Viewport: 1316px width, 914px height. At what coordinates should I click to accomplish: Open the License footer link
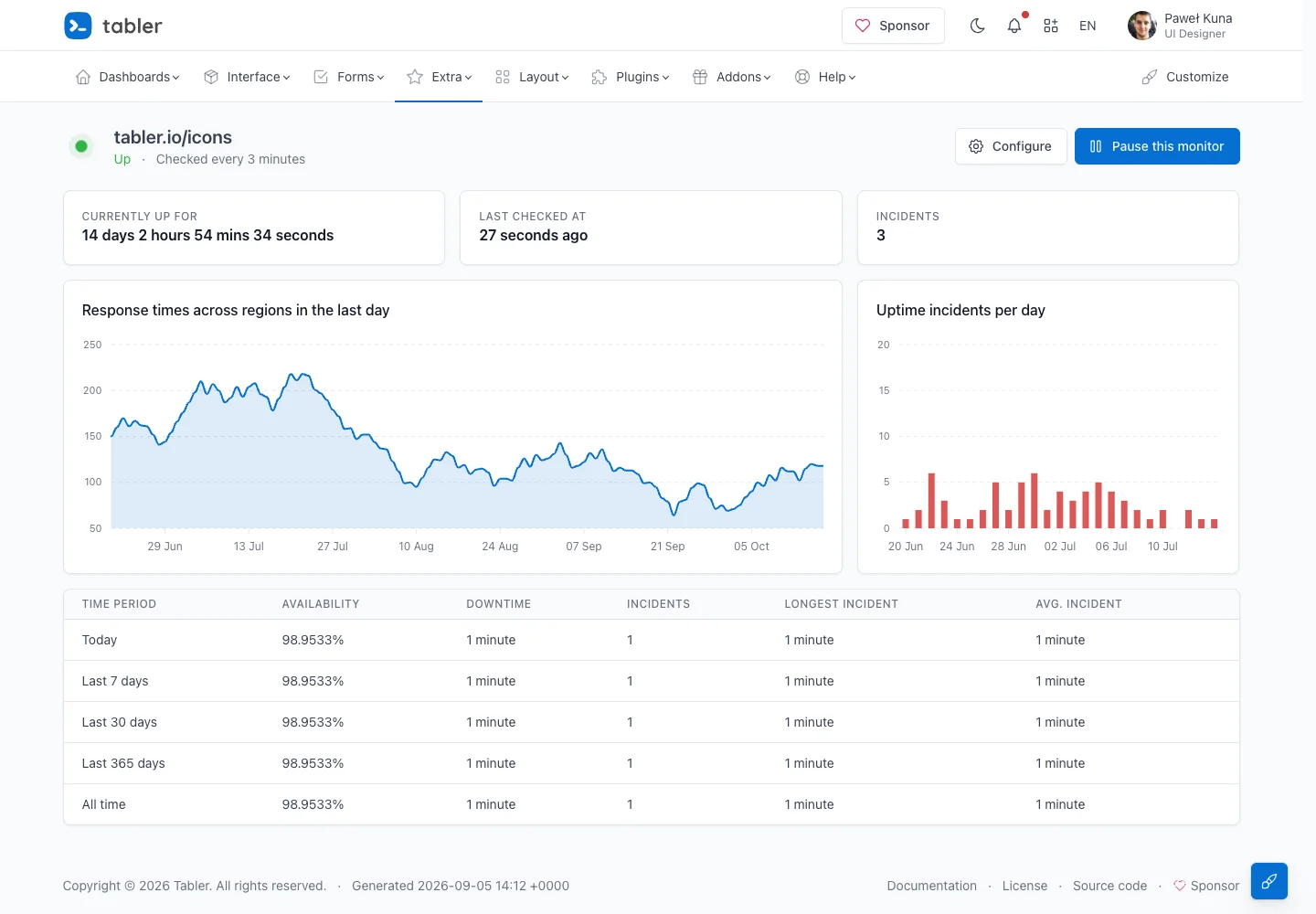coord(1024,886)
